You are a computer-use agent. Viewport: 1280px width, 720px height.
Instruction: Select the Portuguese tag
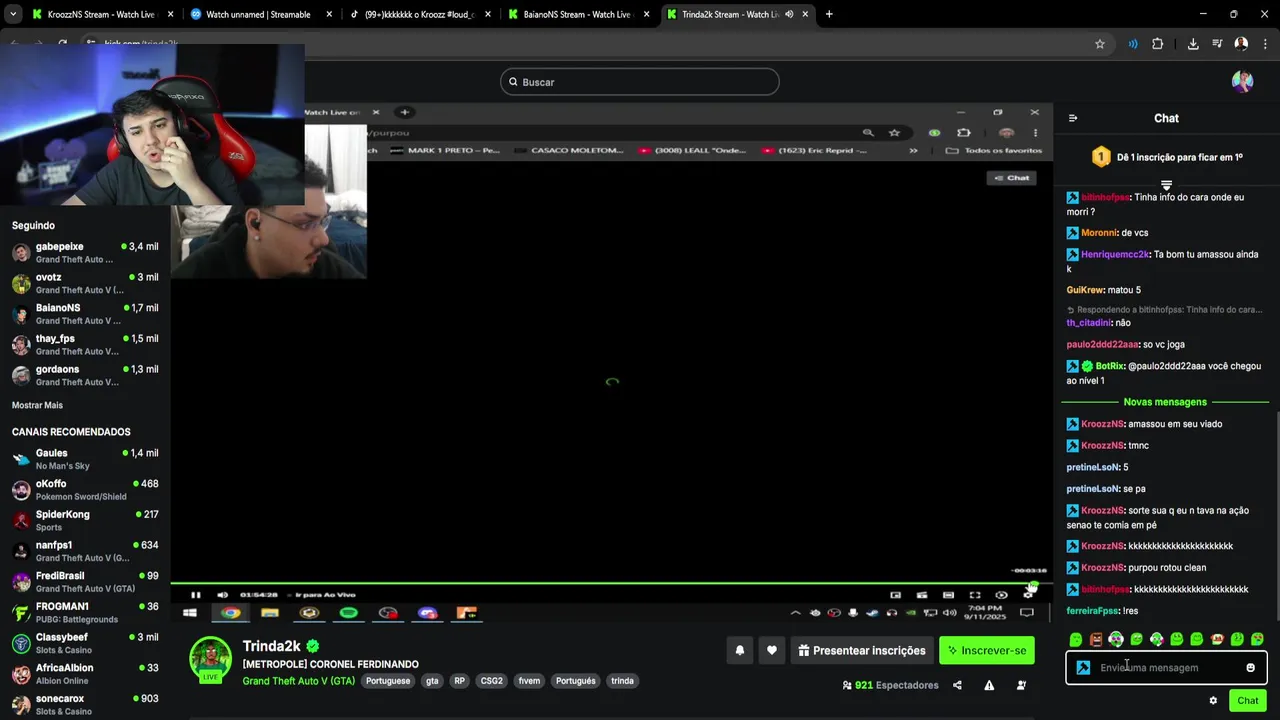(x=388, y=681)
